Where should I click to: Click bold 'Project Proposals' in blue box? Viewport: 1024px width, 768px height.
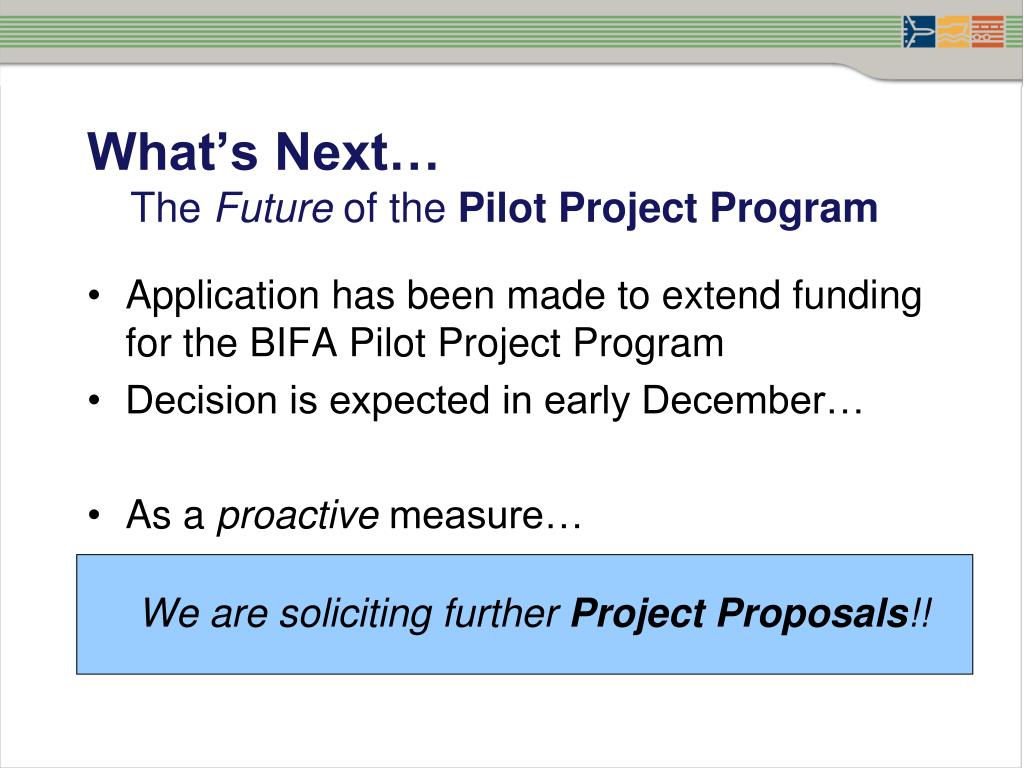(x=740, y=614)
